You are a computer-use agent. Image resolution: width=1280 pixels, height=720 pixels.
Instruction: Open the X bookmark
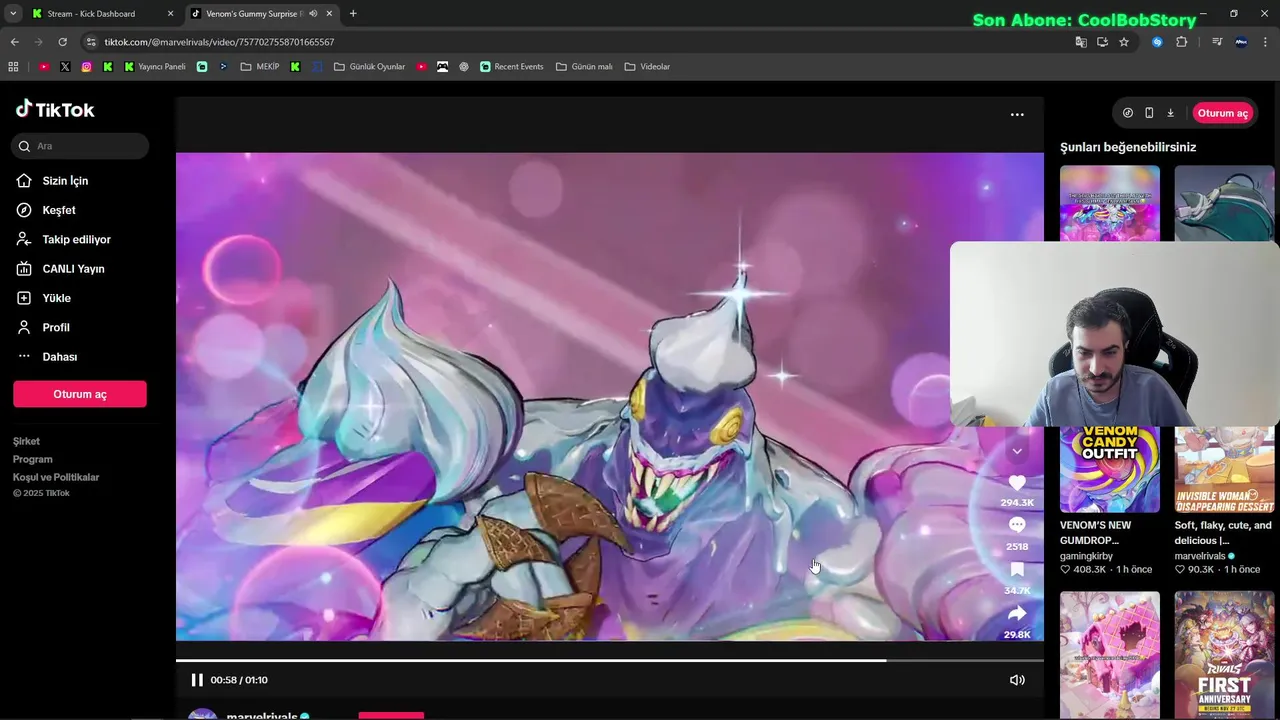click(65, 67)
